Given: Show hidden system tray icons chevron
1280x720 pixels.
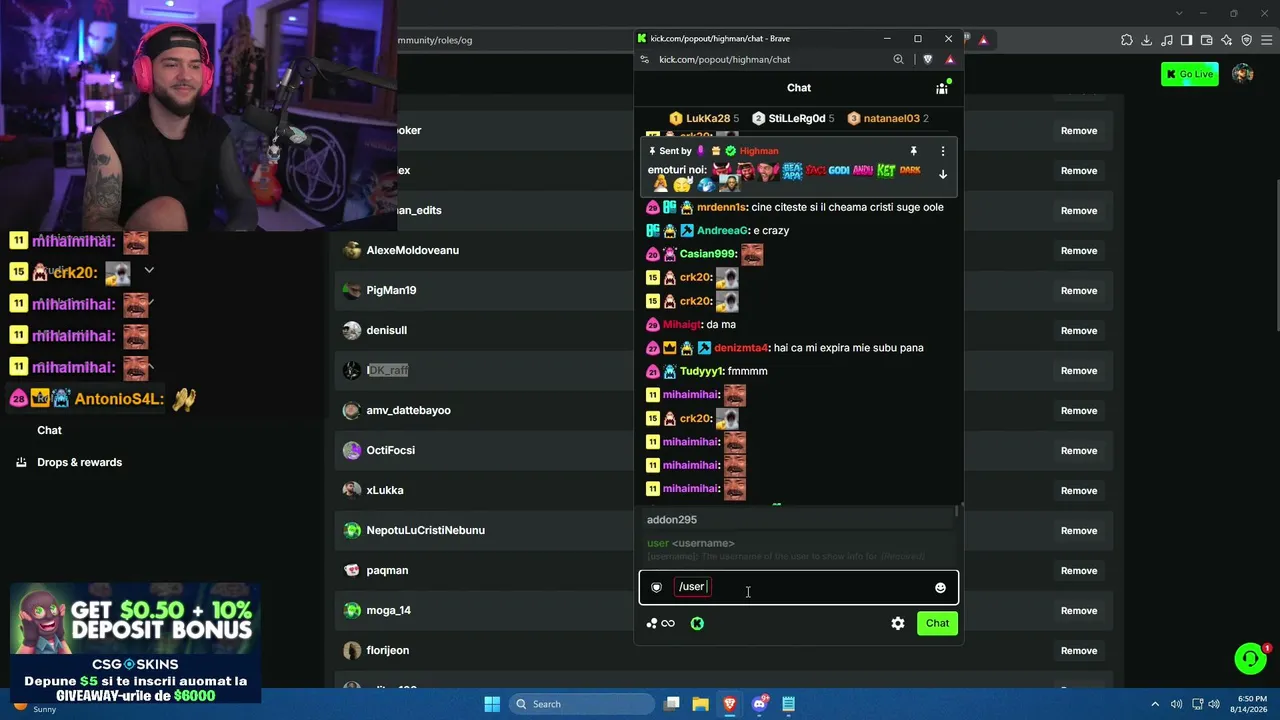Looking at the screenshot, I should coord(1155,704).
